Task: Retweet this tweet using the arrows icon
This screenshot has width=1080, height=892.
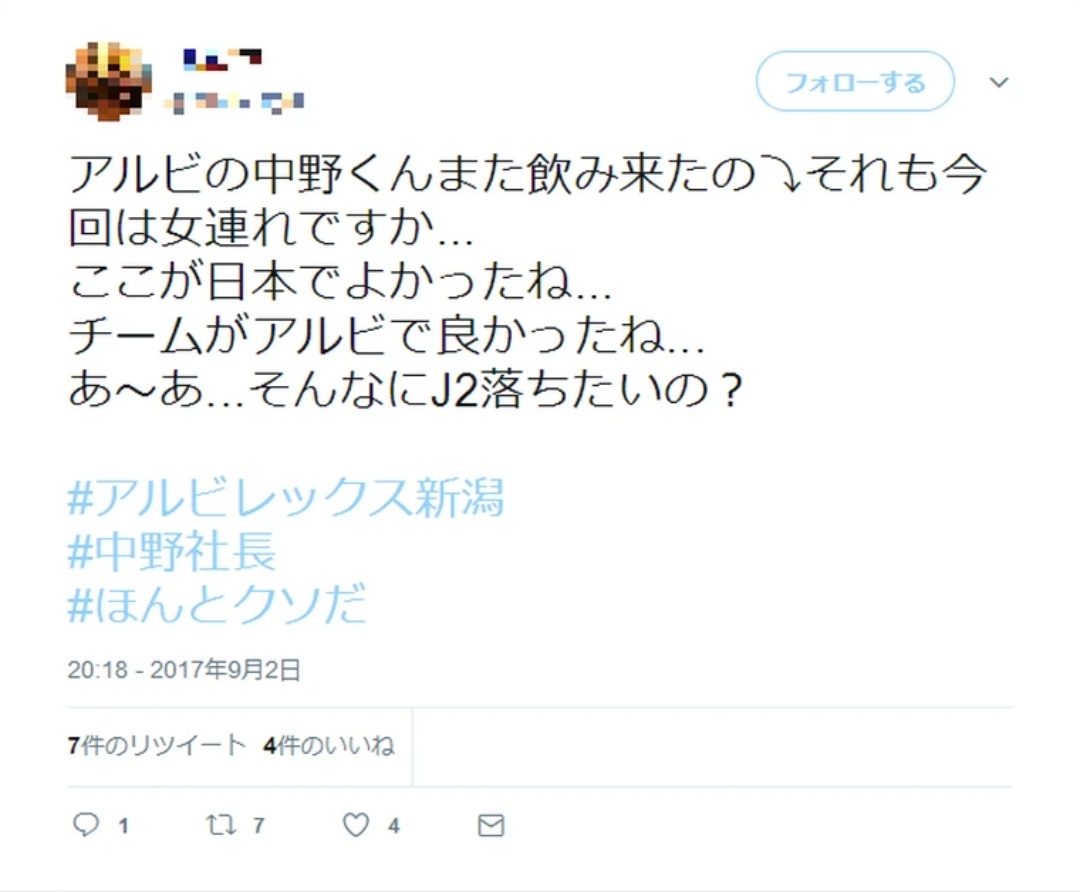Action: (221, 824)
